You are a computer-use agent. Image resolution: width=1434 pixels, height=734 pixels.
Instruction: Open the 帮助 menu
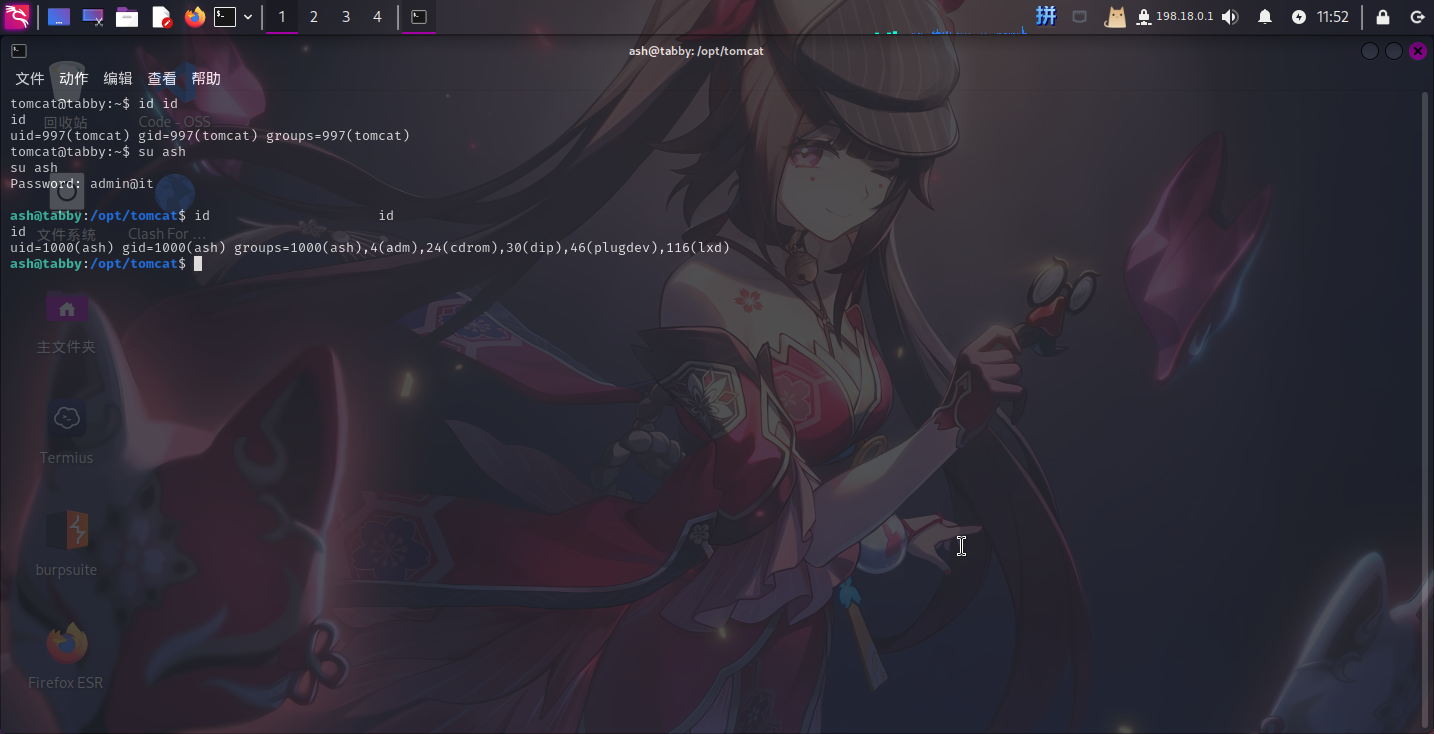206,79
